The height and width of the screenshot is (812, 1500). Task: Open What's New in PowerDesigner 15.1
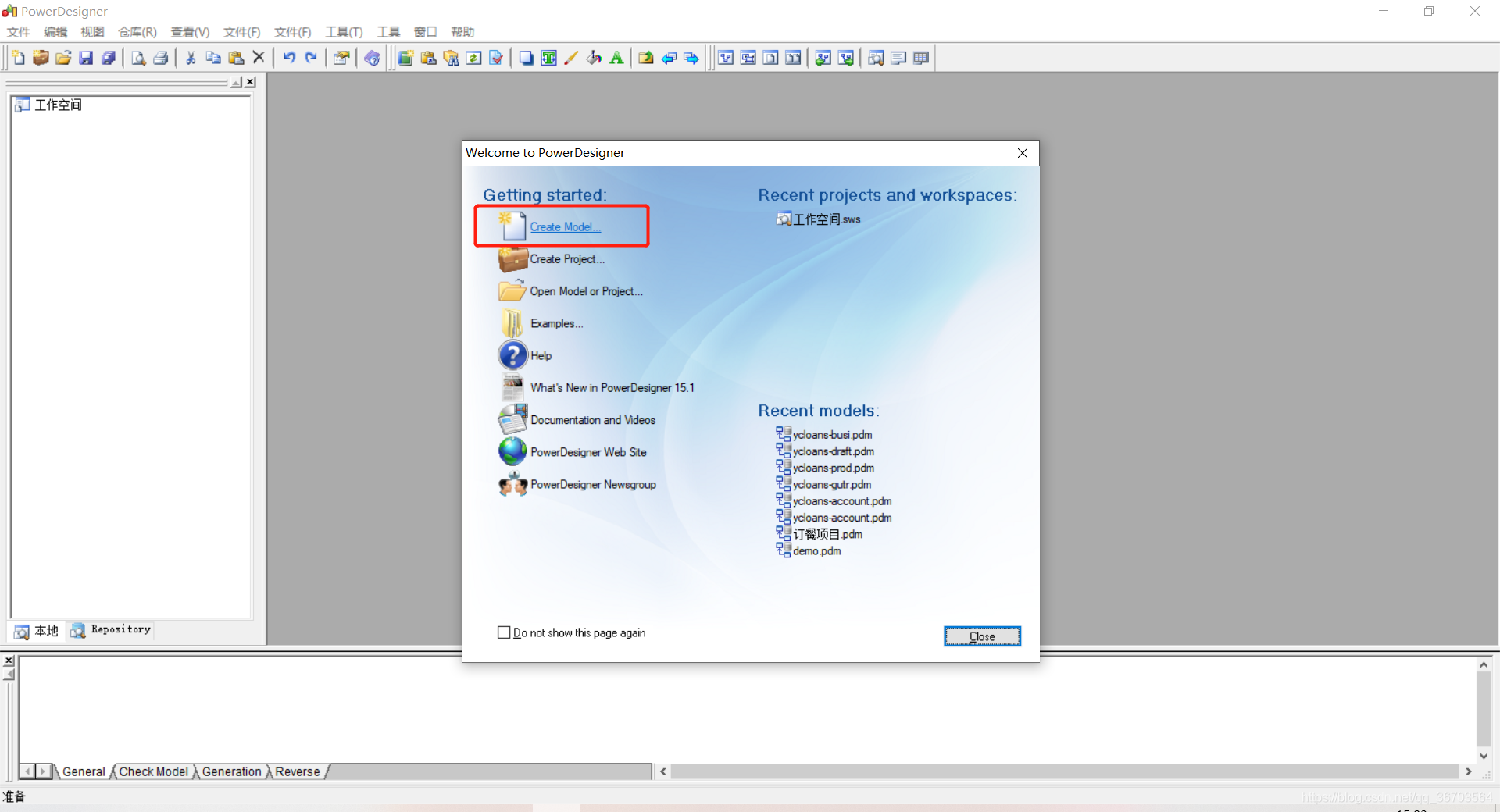tap(612, 388)
